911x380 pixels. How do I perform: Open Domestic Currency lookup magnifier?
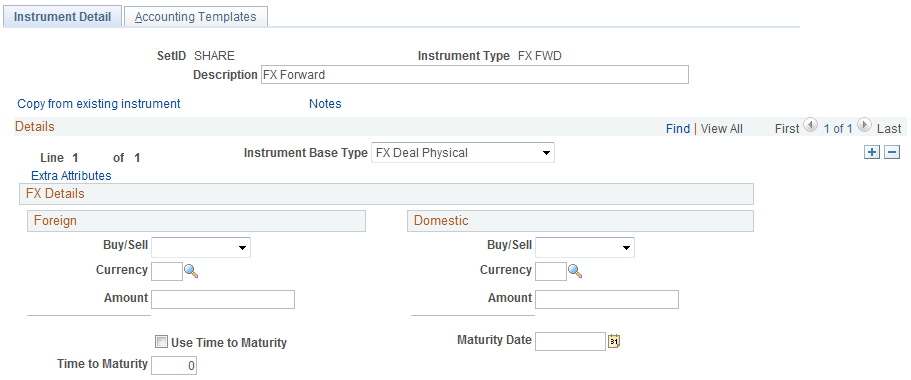pyautogui.click(x=575, y=271)
